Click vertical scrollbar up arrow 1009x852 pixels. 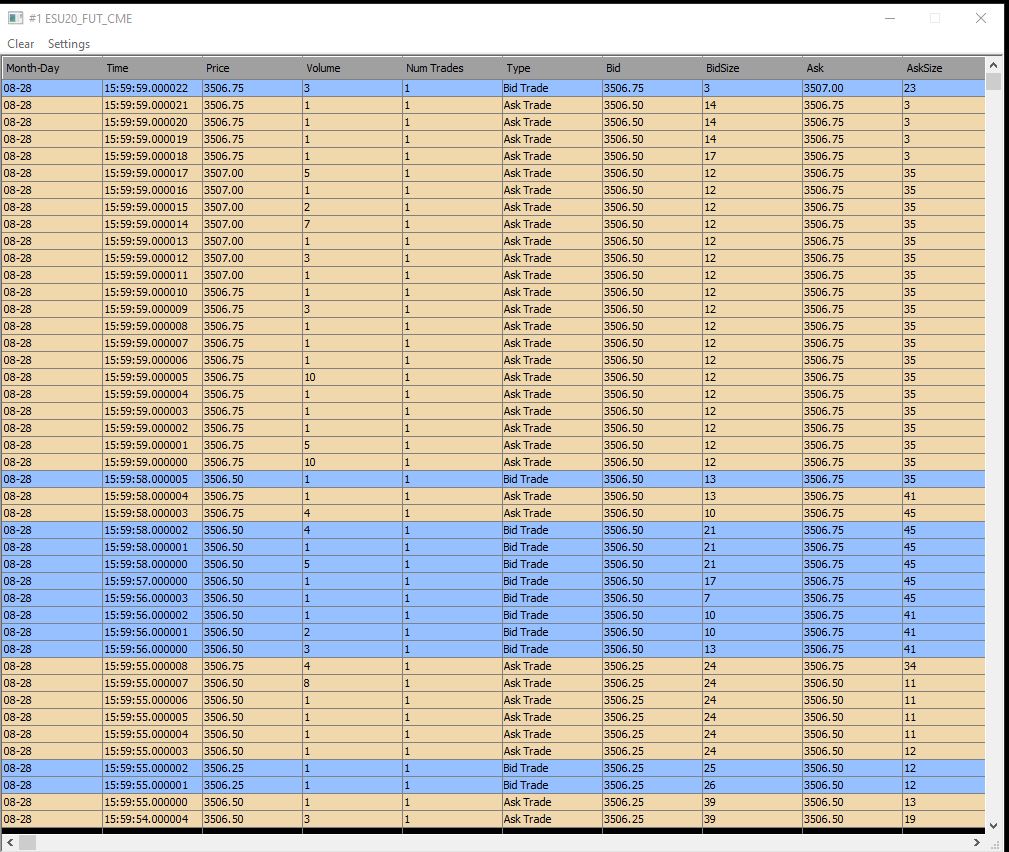[993, 65]
